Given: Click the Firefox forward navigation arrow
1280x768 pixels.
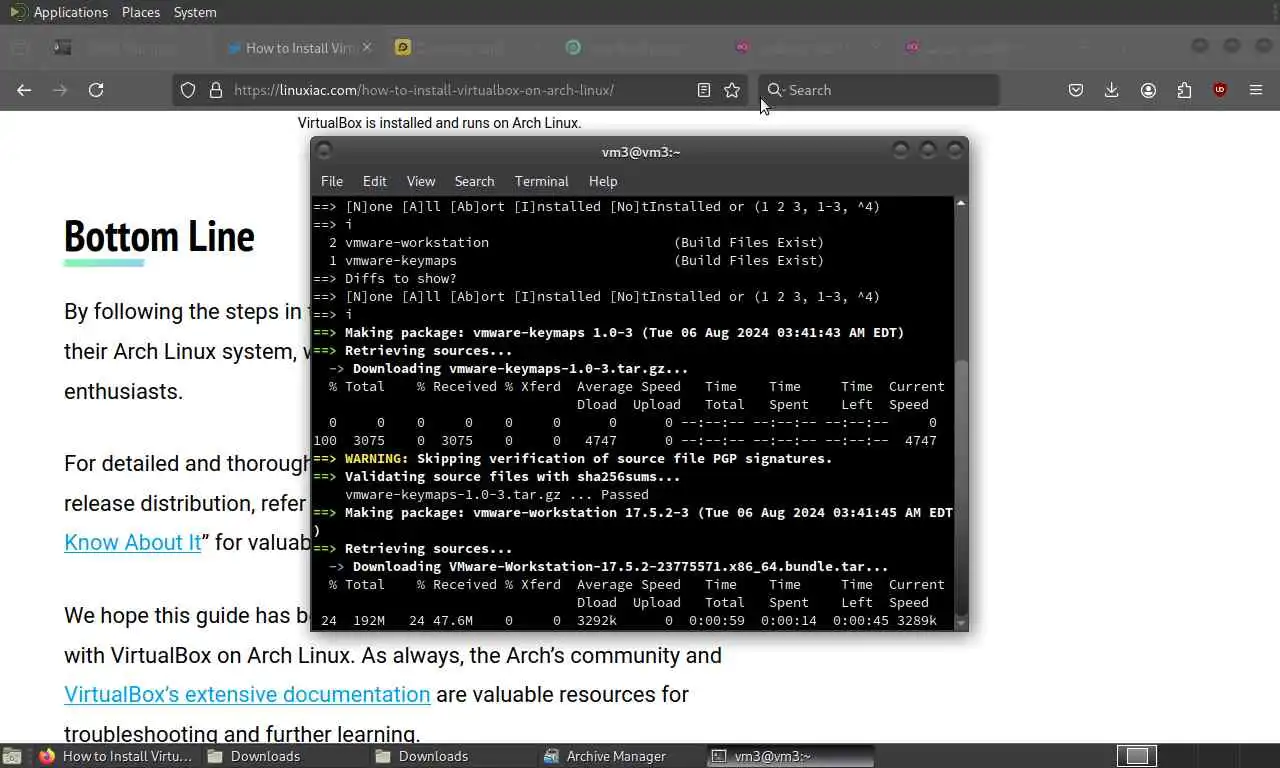Looking at the screenshot, I should point(60,90).
